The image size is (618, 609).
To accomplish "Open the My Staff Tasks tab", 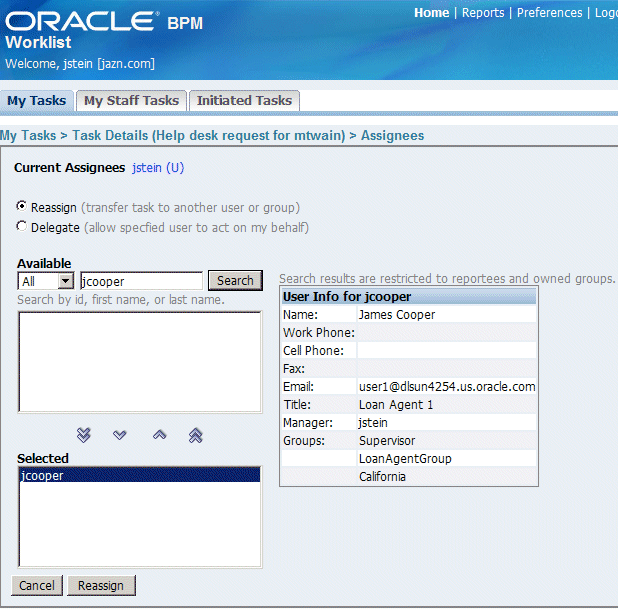I will click(x=132, y=101).
